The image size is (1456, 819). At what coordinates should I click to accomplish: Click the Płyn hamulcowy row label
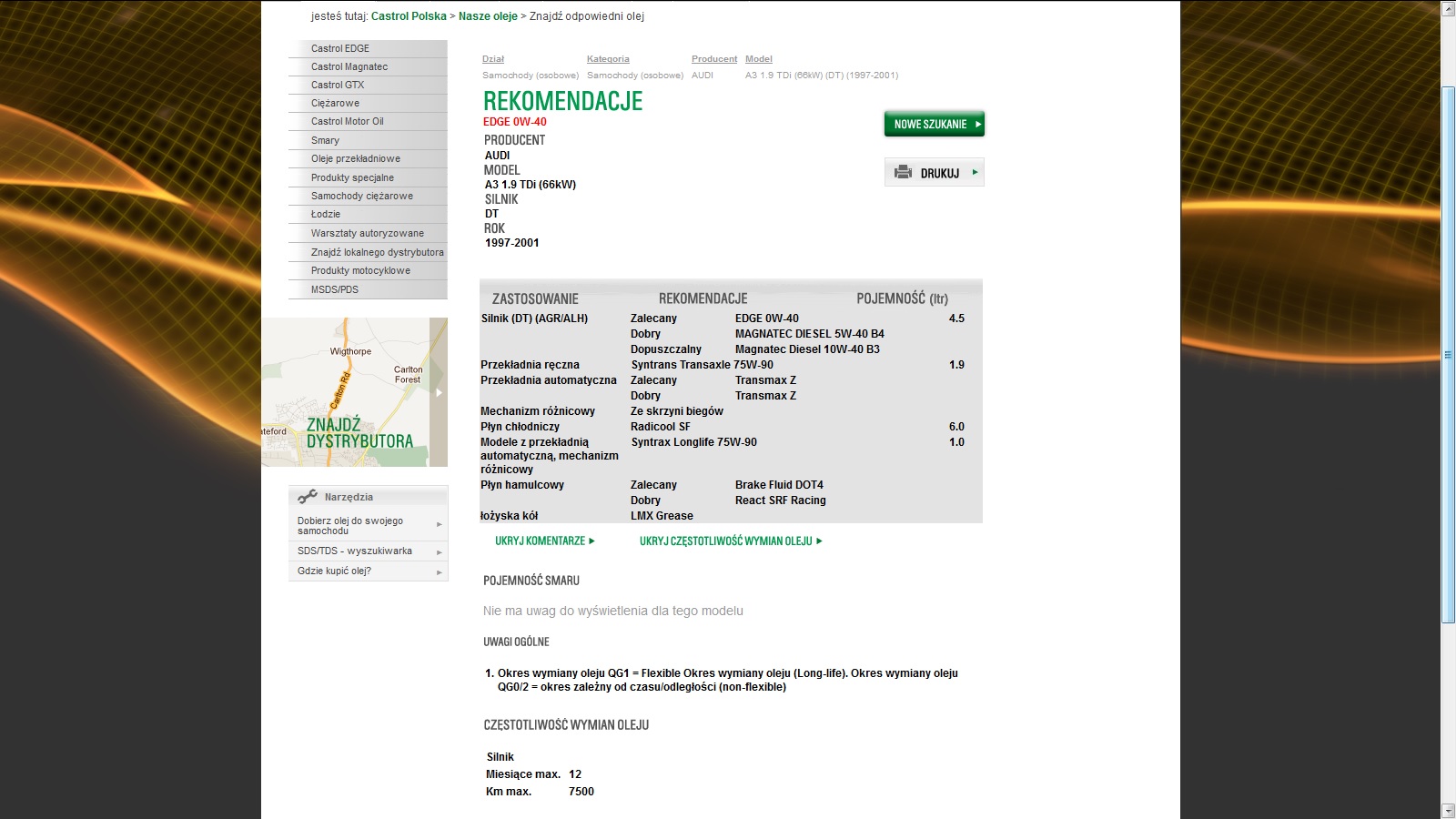click(x=522, y=485)
